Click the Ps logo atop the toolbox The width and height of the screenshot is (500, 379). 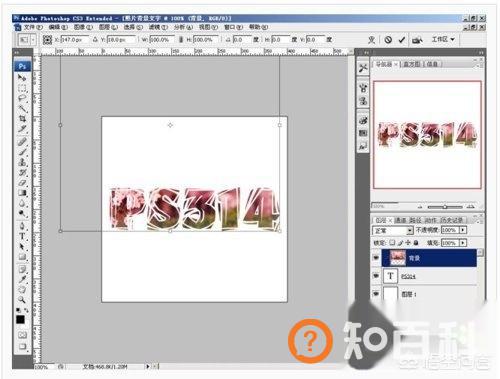(x=22, y=66)
